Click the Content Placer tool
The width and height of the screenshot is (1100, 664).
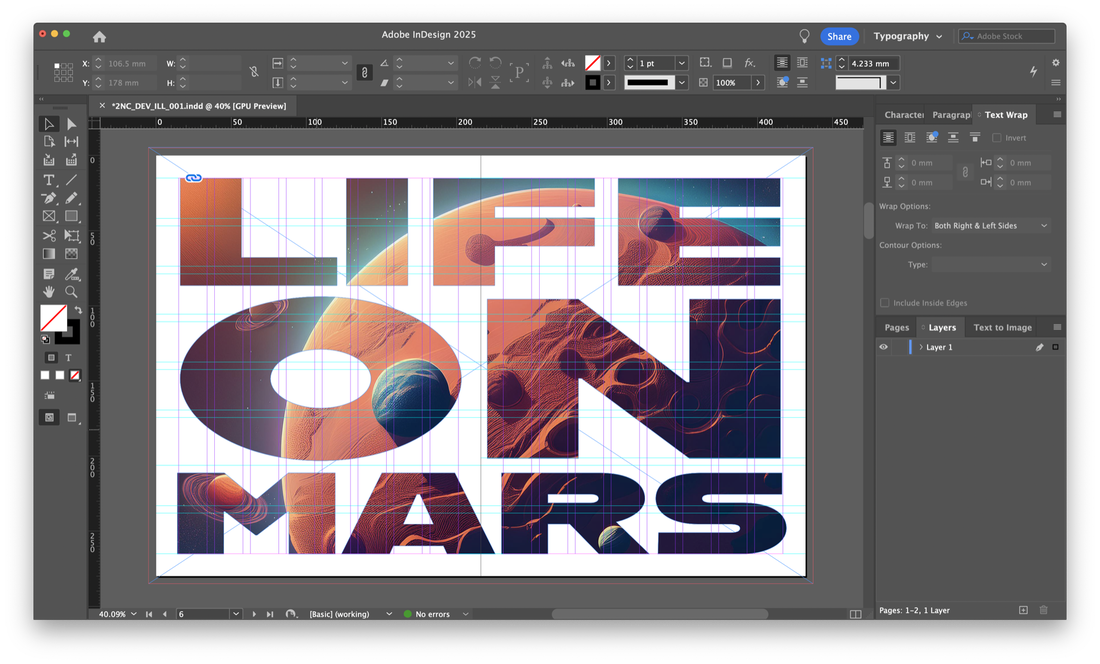[72, 161]
